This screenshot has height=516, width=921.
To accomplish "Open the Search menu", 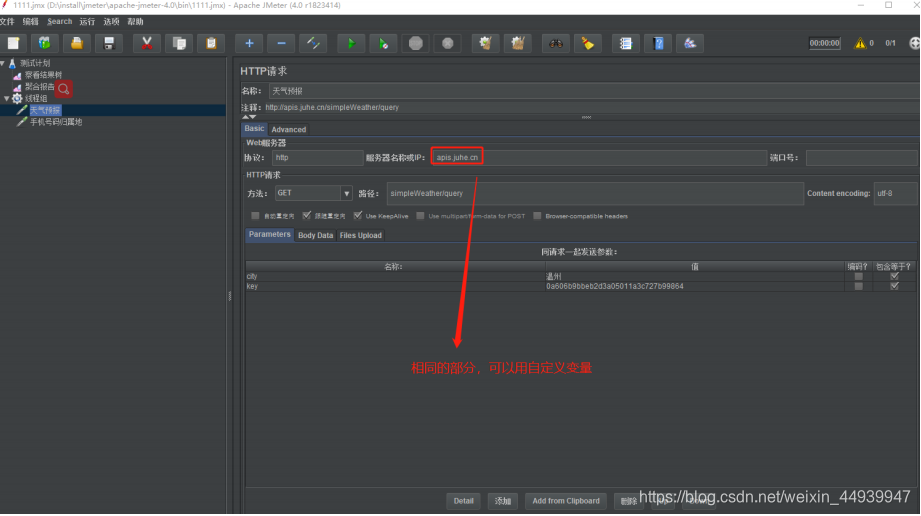I will pos(59,22).
